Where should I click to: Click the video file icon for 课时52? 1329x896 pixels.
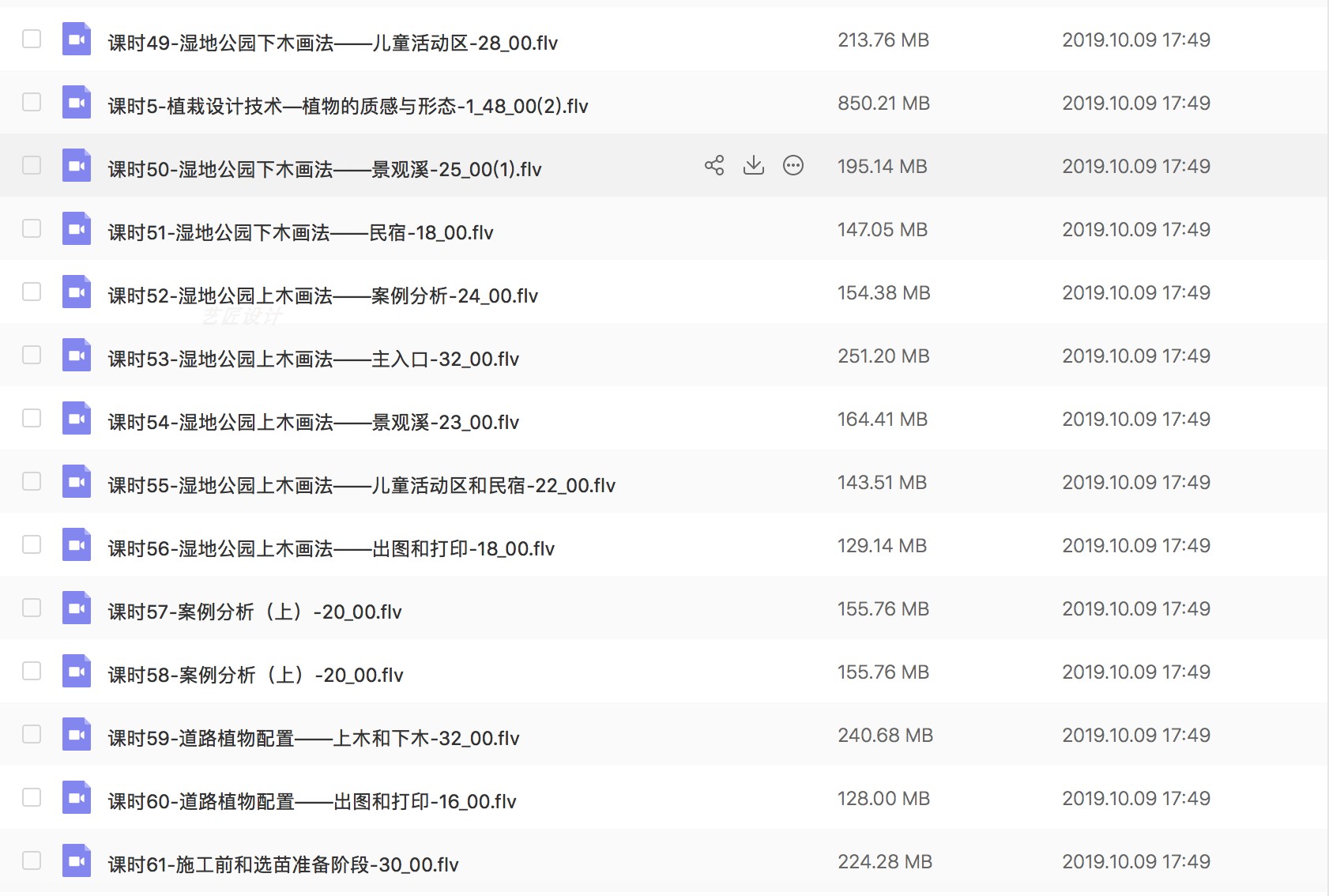coord(77,292)
